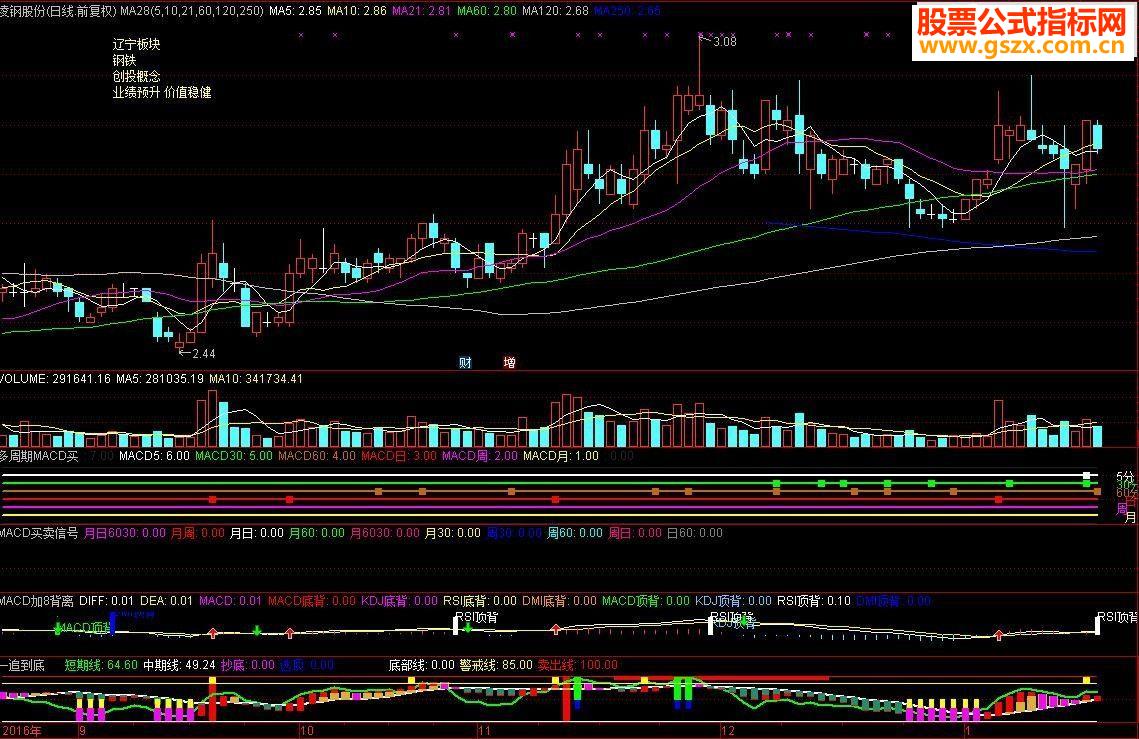Select the MACD底背: 0.00 value

click(x=312, y=601)
